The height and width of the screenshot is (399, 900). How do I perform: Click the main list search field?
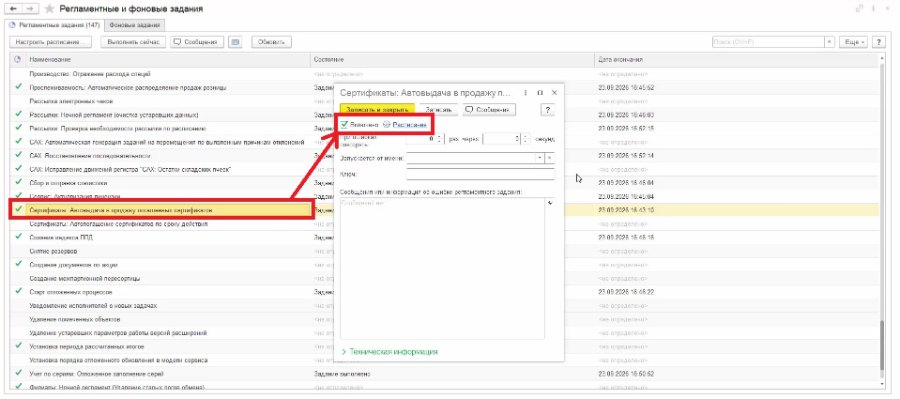pos(768,42)
